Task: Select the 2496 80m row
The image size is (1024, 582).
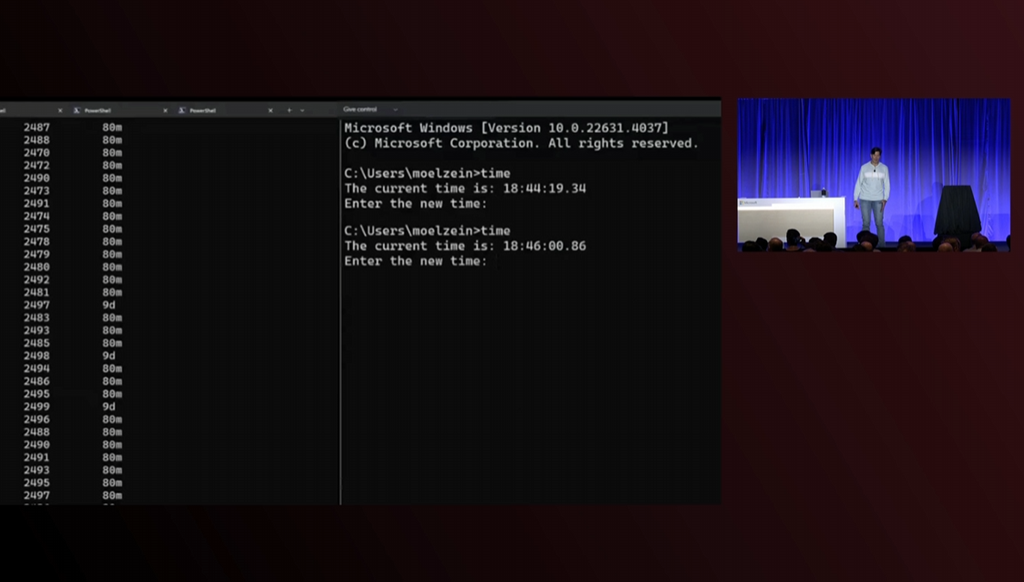Action: (73, 419)
